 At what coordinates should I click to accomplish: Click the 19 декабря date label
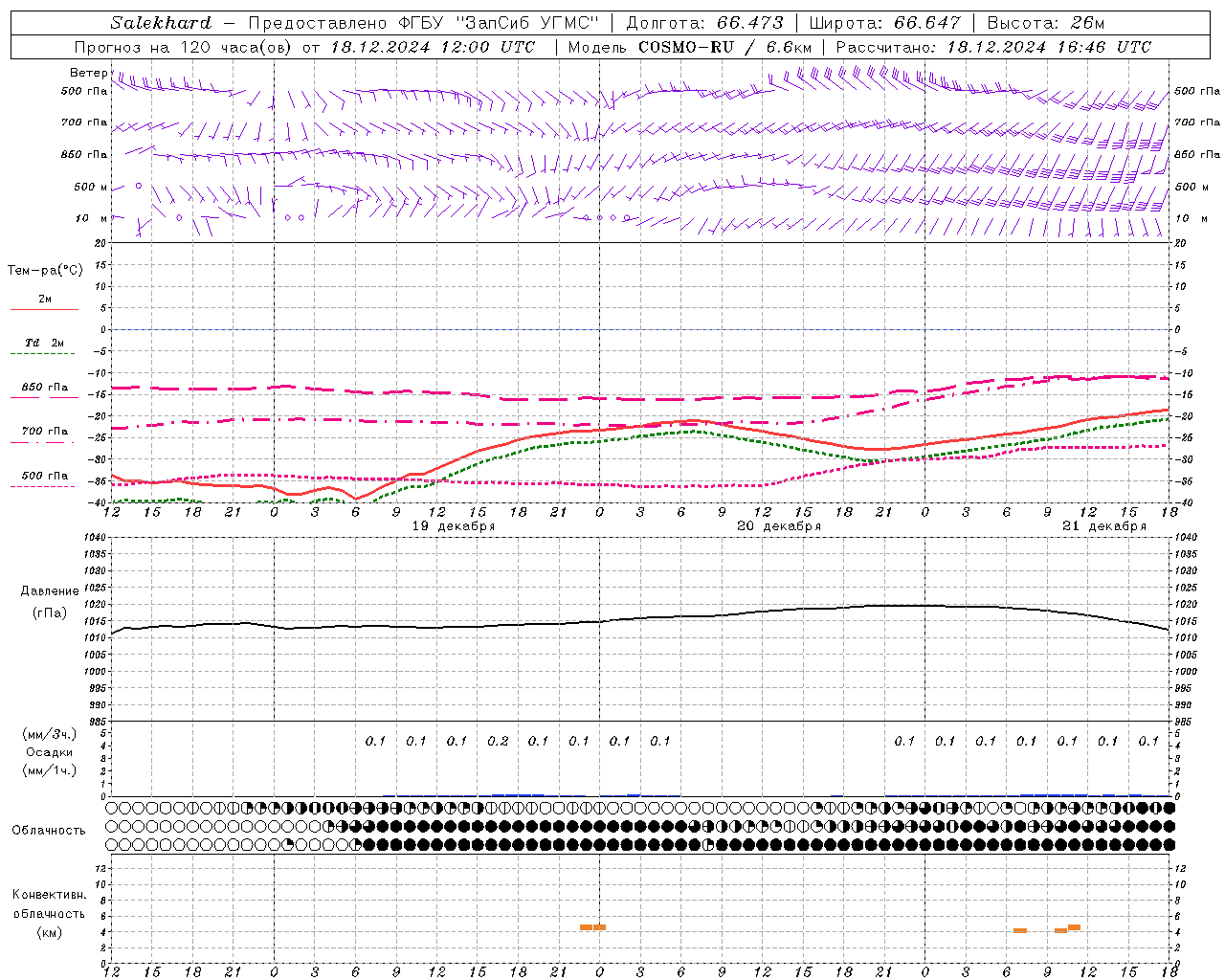[454, 526]
